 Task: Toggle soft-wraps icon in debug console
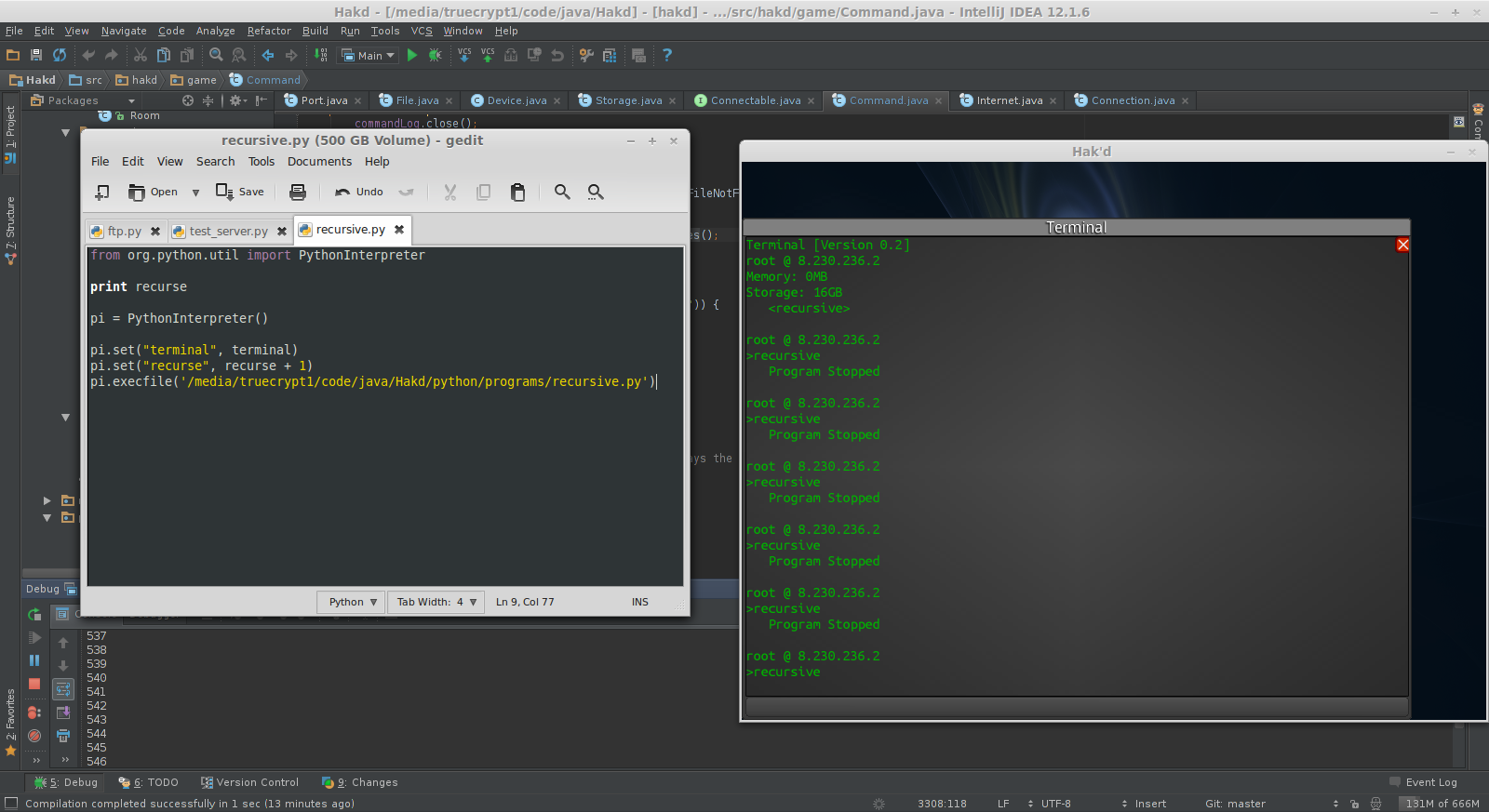[x=63, y=689]
